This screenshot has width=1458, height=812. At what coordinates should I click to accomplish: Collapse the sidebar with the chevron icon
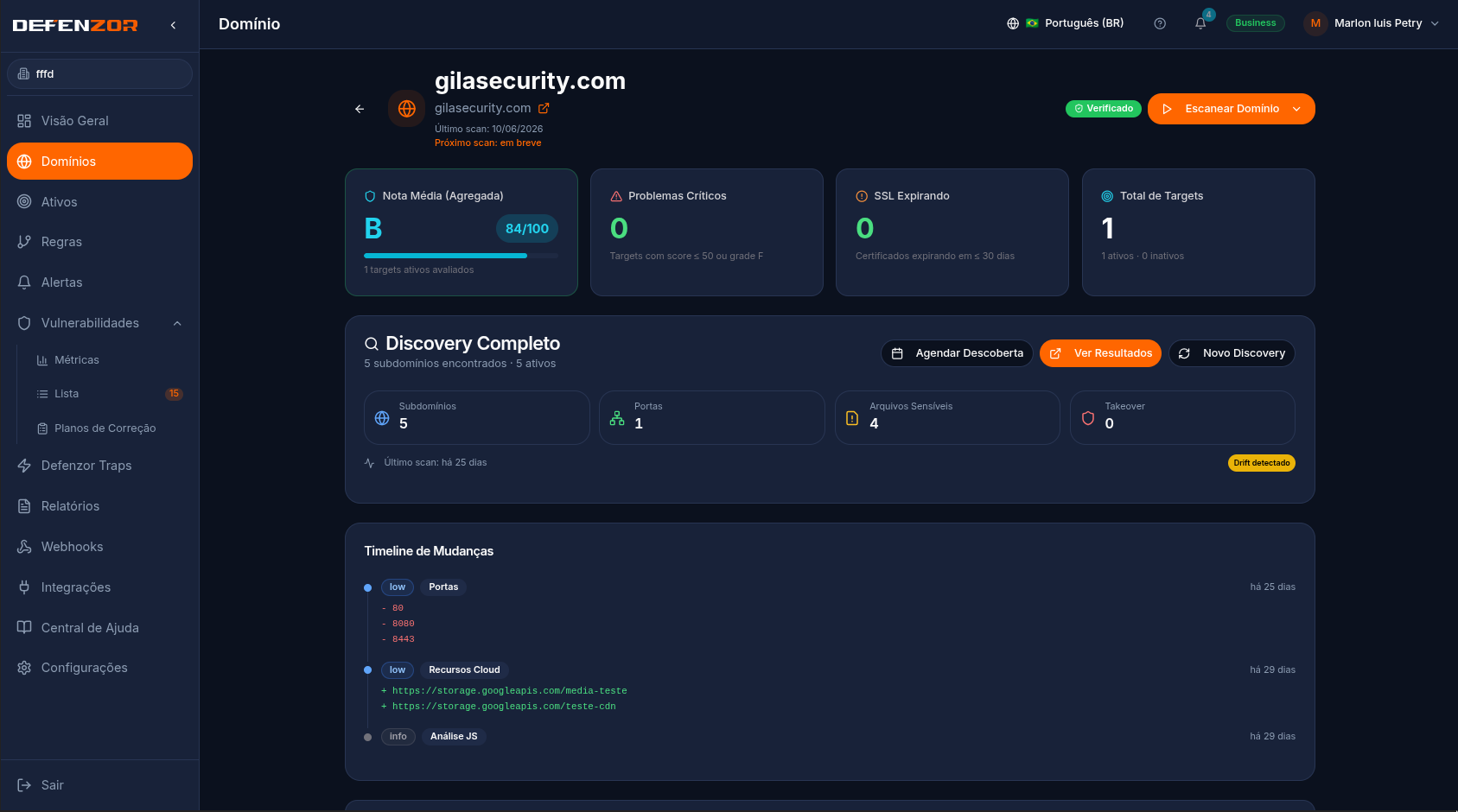(x=174, y=25)
